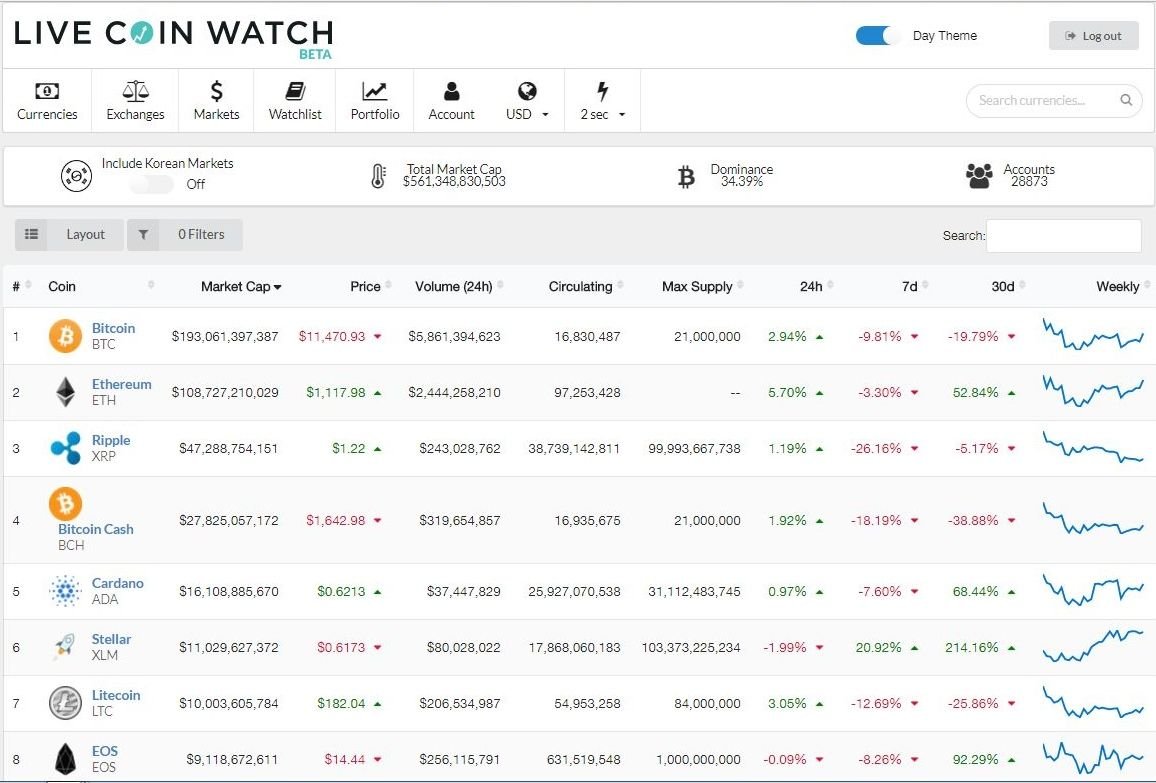This screenshot has width=1156, height=783.
Task: Sort by Market Cap column header
Action: (x=241, y=286)
